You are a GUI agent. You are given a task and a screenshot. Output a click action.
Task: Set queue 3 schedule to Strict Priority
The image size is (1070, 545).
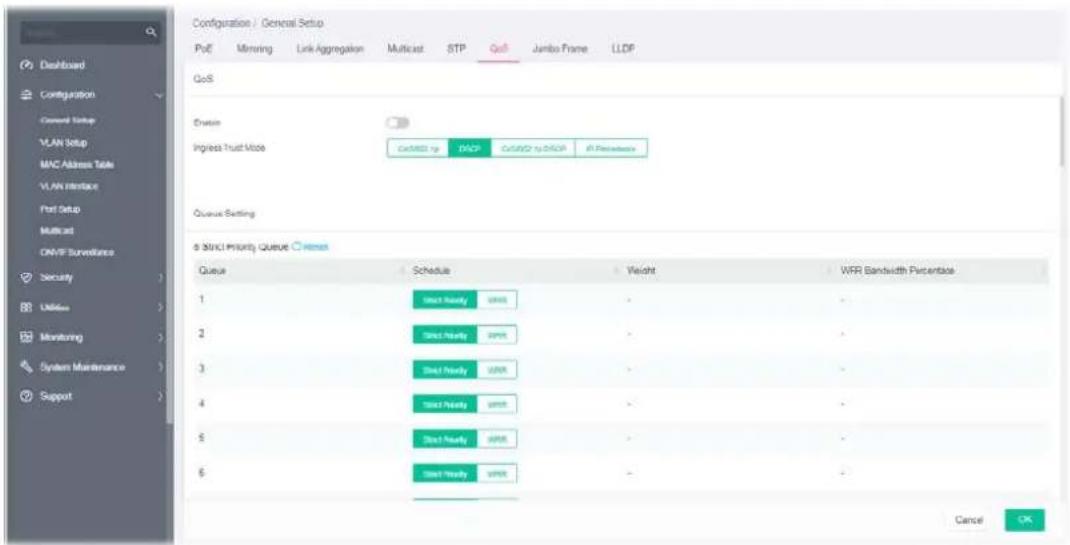445,370
